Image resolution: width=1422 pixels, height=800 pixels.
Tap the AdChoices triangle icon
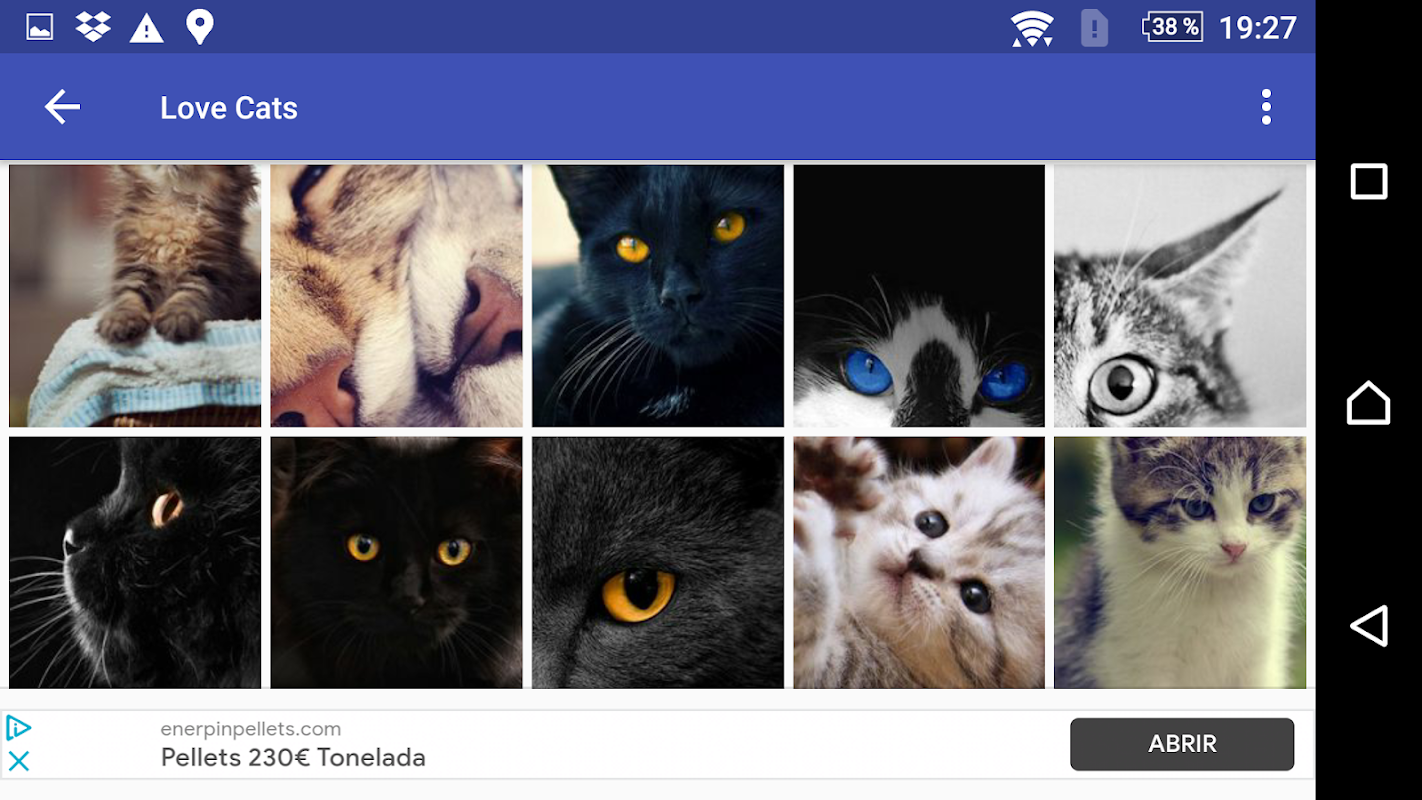click(19, 728)
